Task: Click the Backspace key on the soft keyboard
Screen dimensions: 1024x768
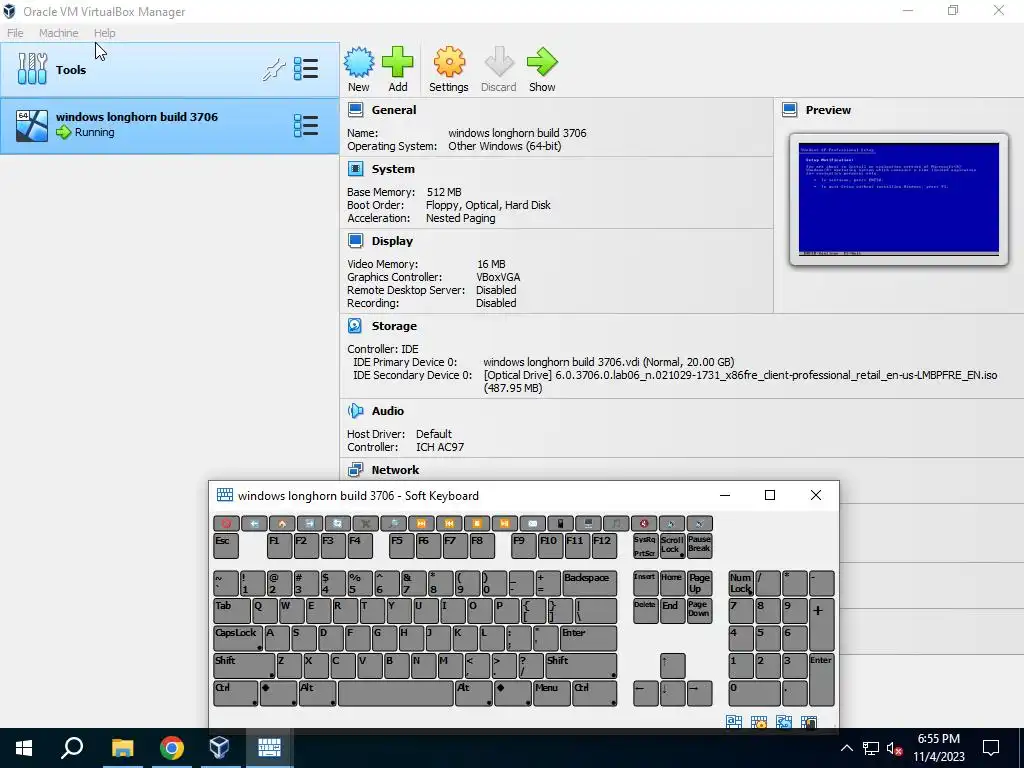Action: tap(590, 583)
